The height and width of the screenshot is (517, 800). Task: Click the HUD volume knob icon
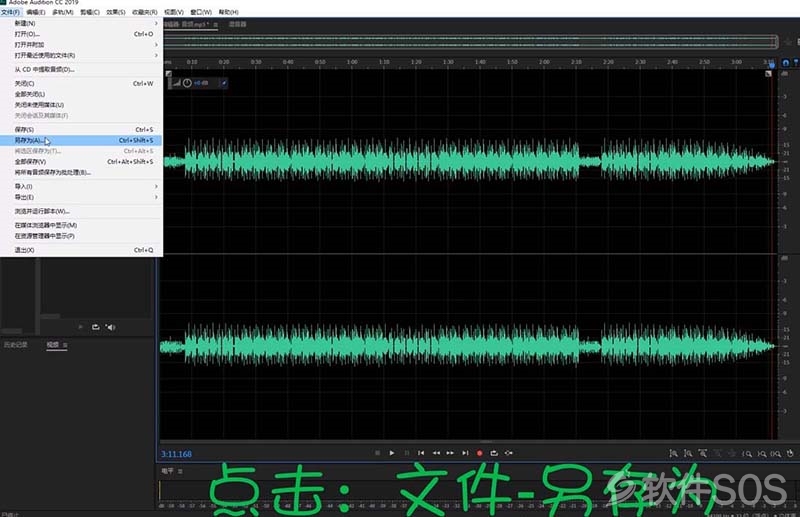(187, 83)
